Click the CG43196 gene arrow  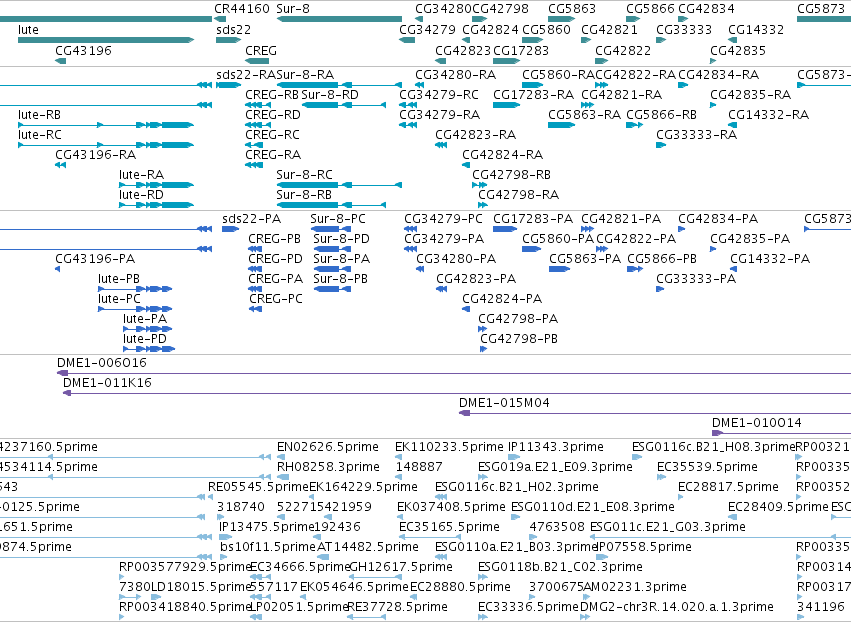[60, 61]
